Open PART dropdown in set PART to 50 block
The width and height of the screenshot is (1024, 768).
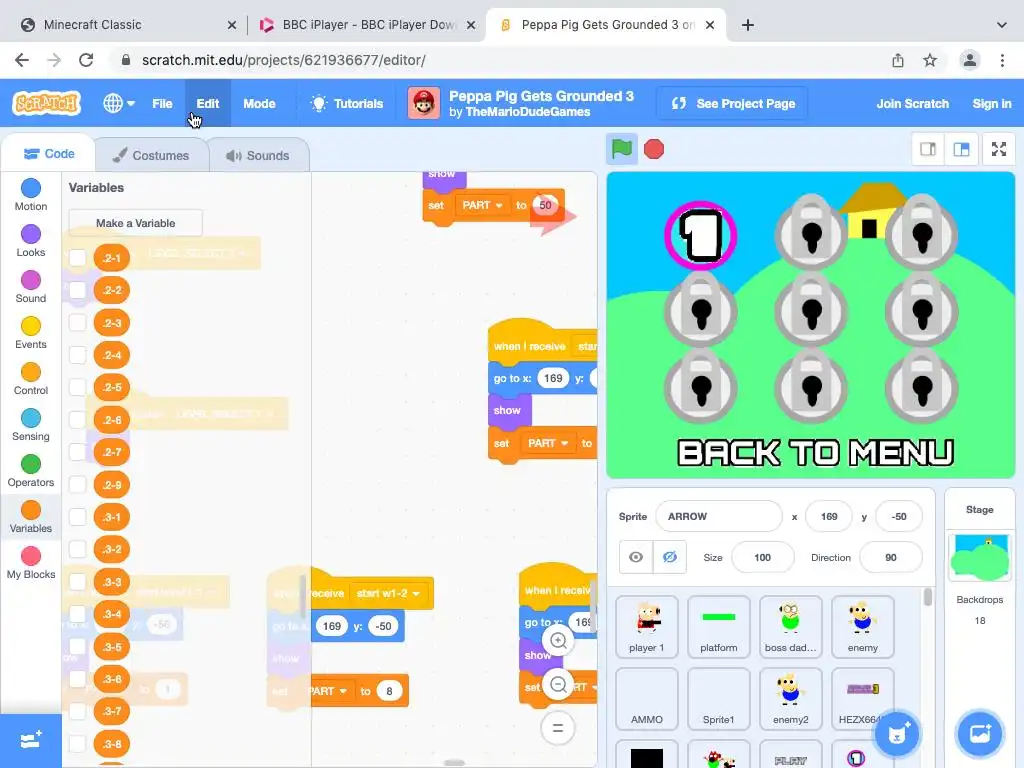482,205
